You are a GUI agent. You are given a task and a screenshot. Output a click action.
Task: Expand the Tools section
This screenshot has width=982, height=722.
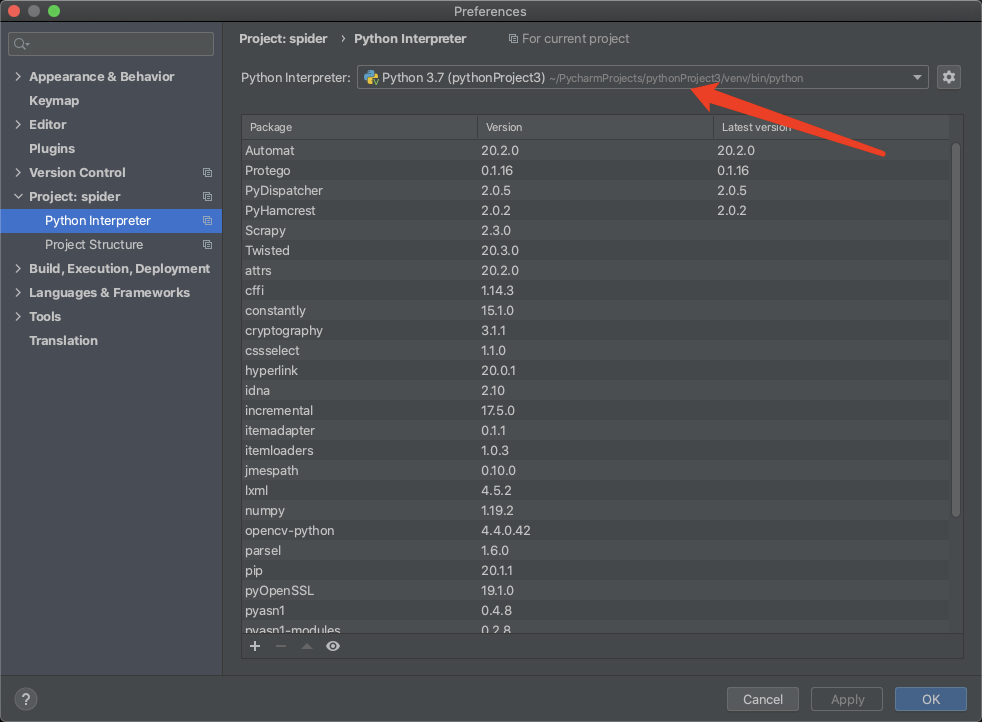coord(18,316)
